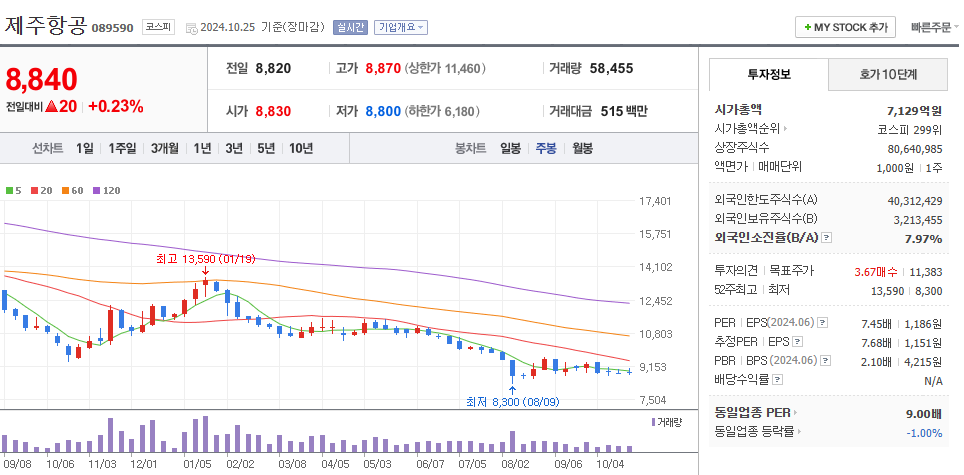Click the 거래량 value 58,455
Viewport: 964px width, 475px height.
point(611,68)
